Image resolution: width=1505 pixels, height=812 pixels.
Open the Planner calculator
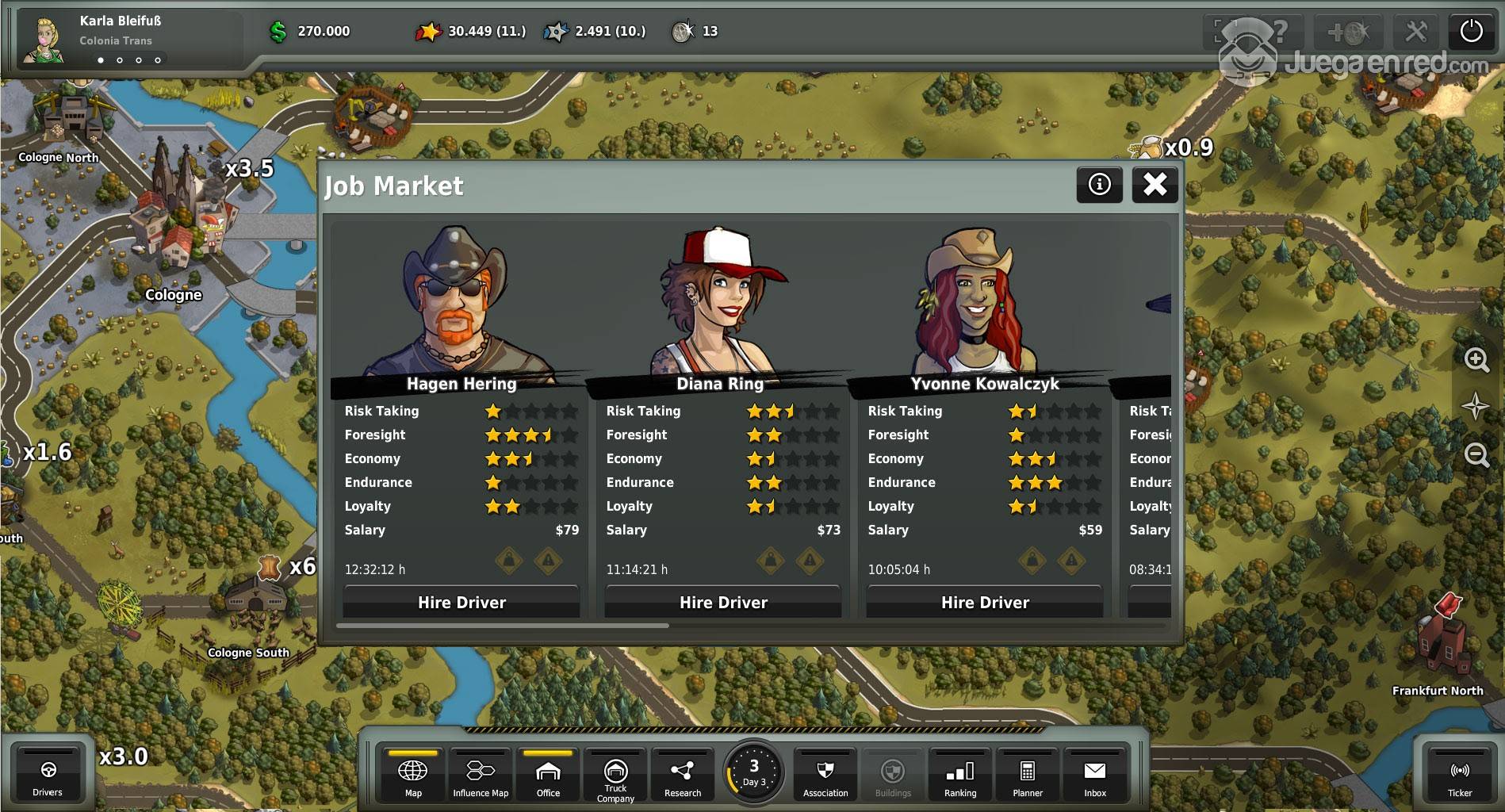[x=1028, y=776]
